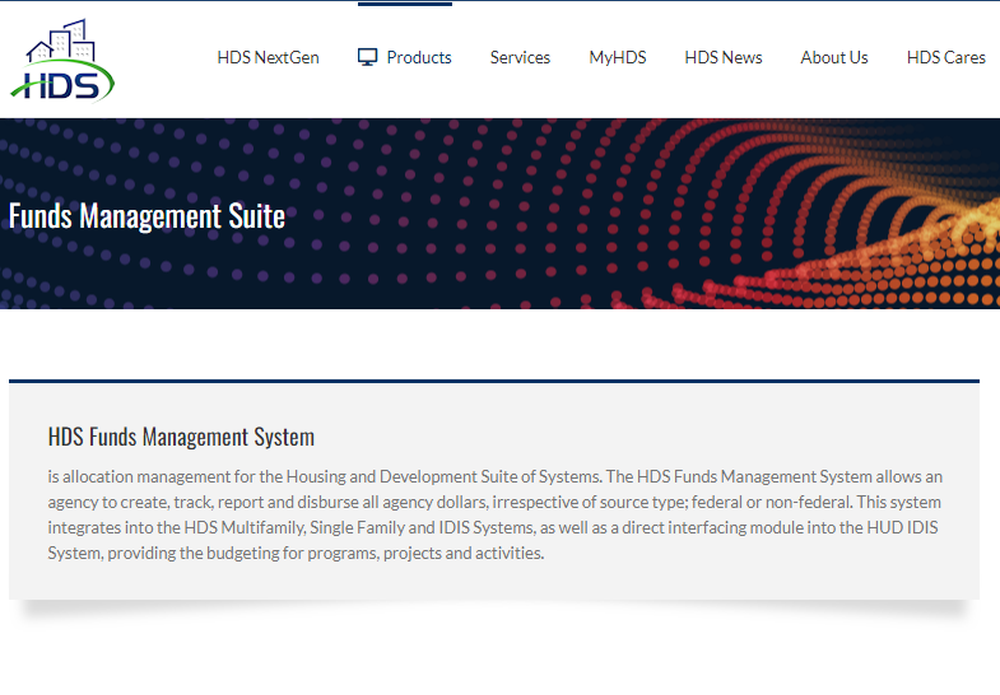
Task: Navigate to About Us
Action: click(834, 57)
